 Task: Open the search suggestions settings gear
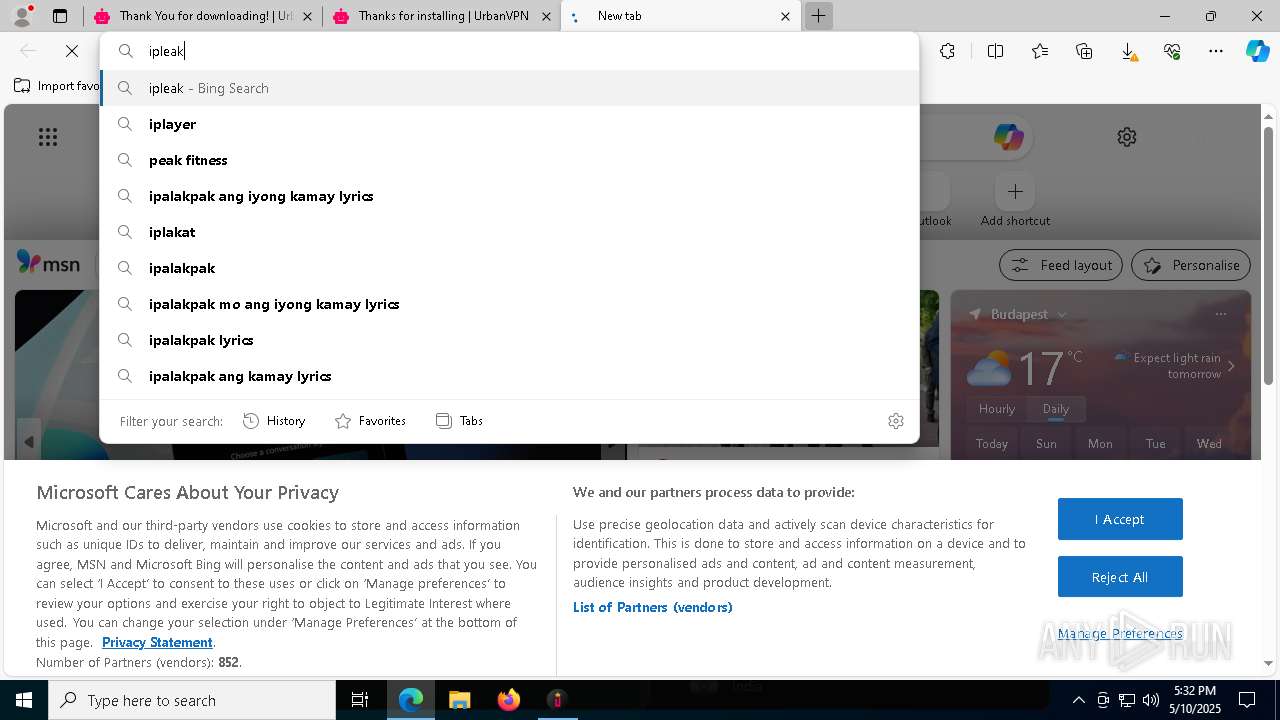pos(896,421)
